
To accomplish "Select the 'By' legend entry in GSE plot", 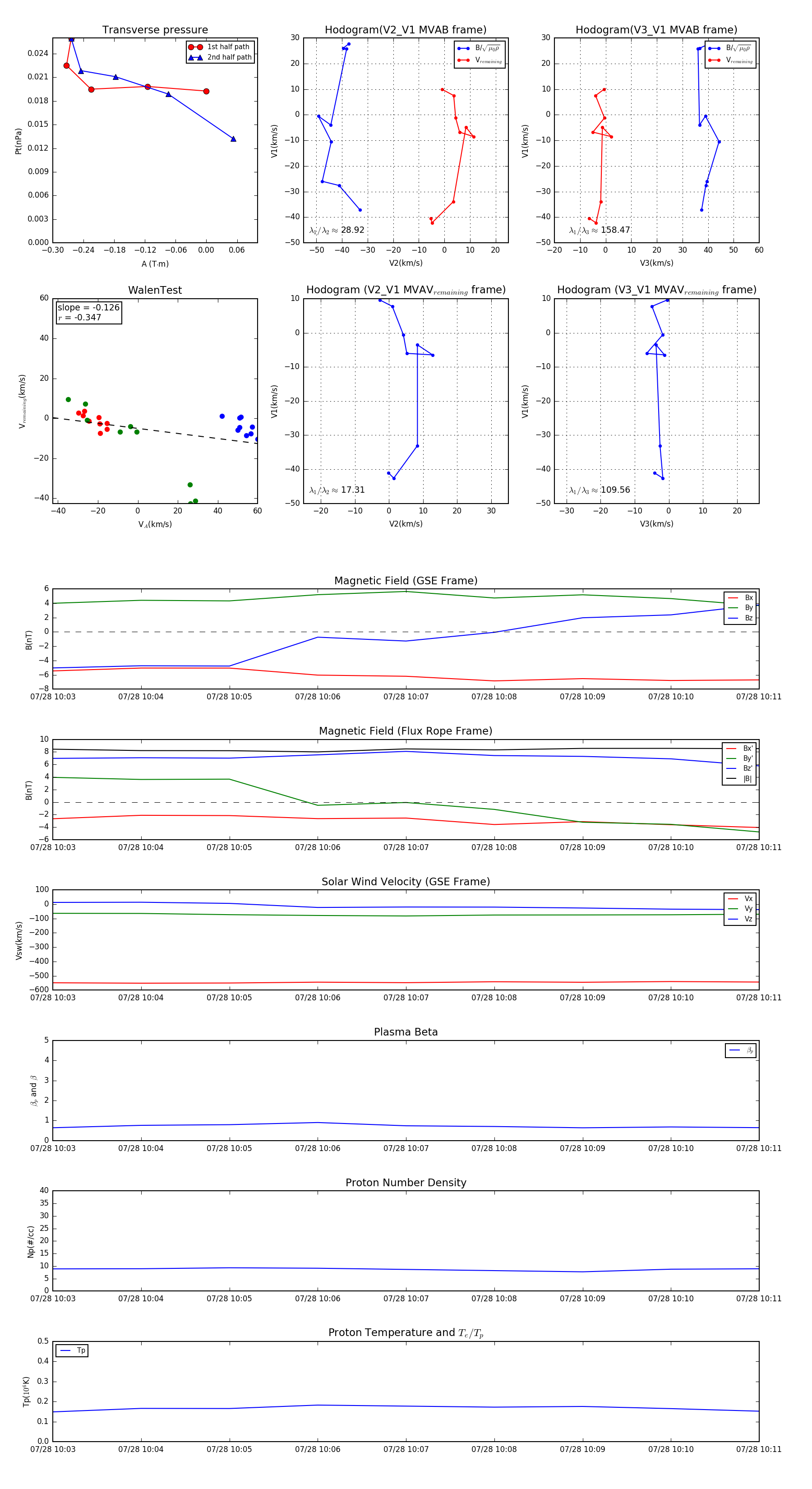I will (740, 608).
